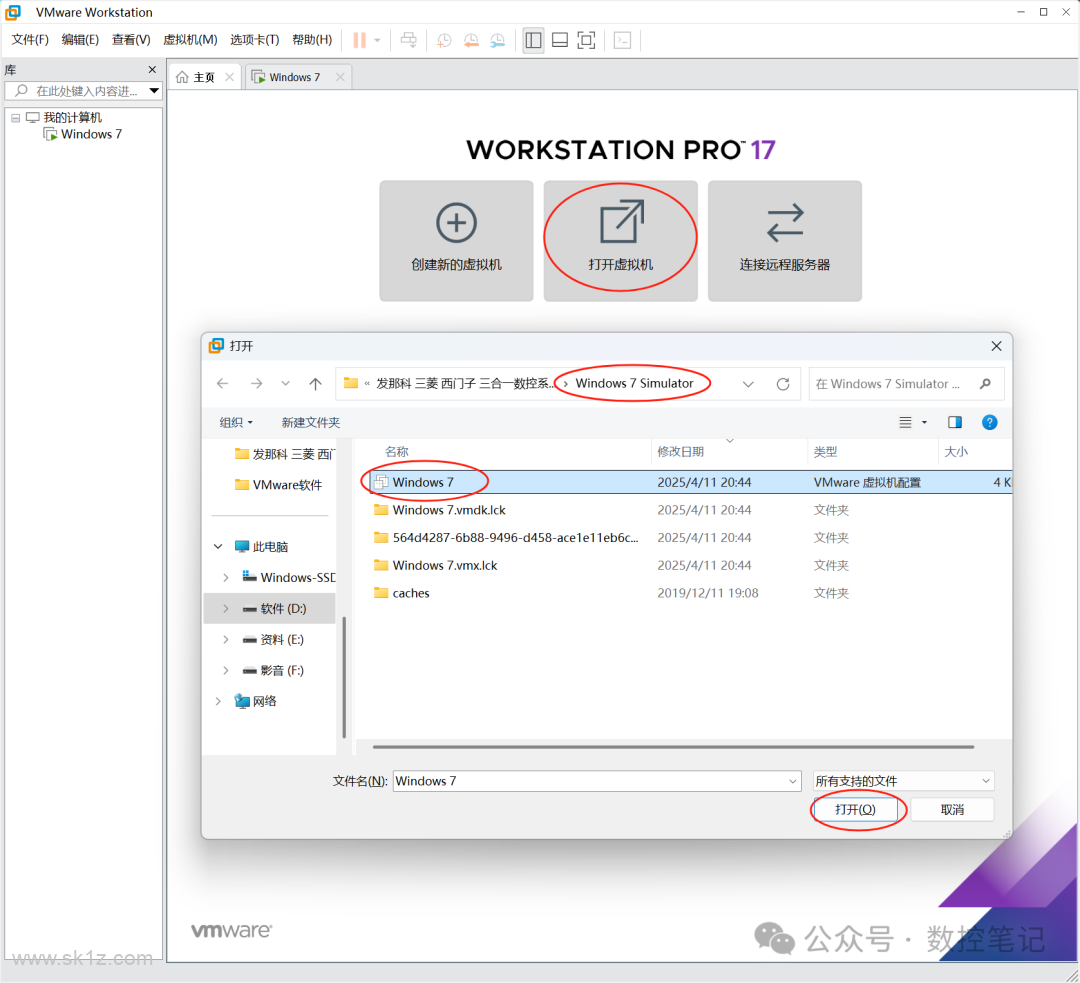The height and width of the screenshot is (983, 1080).
Task: Open the 查看(V) menu
Action: pyautogui.click(x=131, y=39)
